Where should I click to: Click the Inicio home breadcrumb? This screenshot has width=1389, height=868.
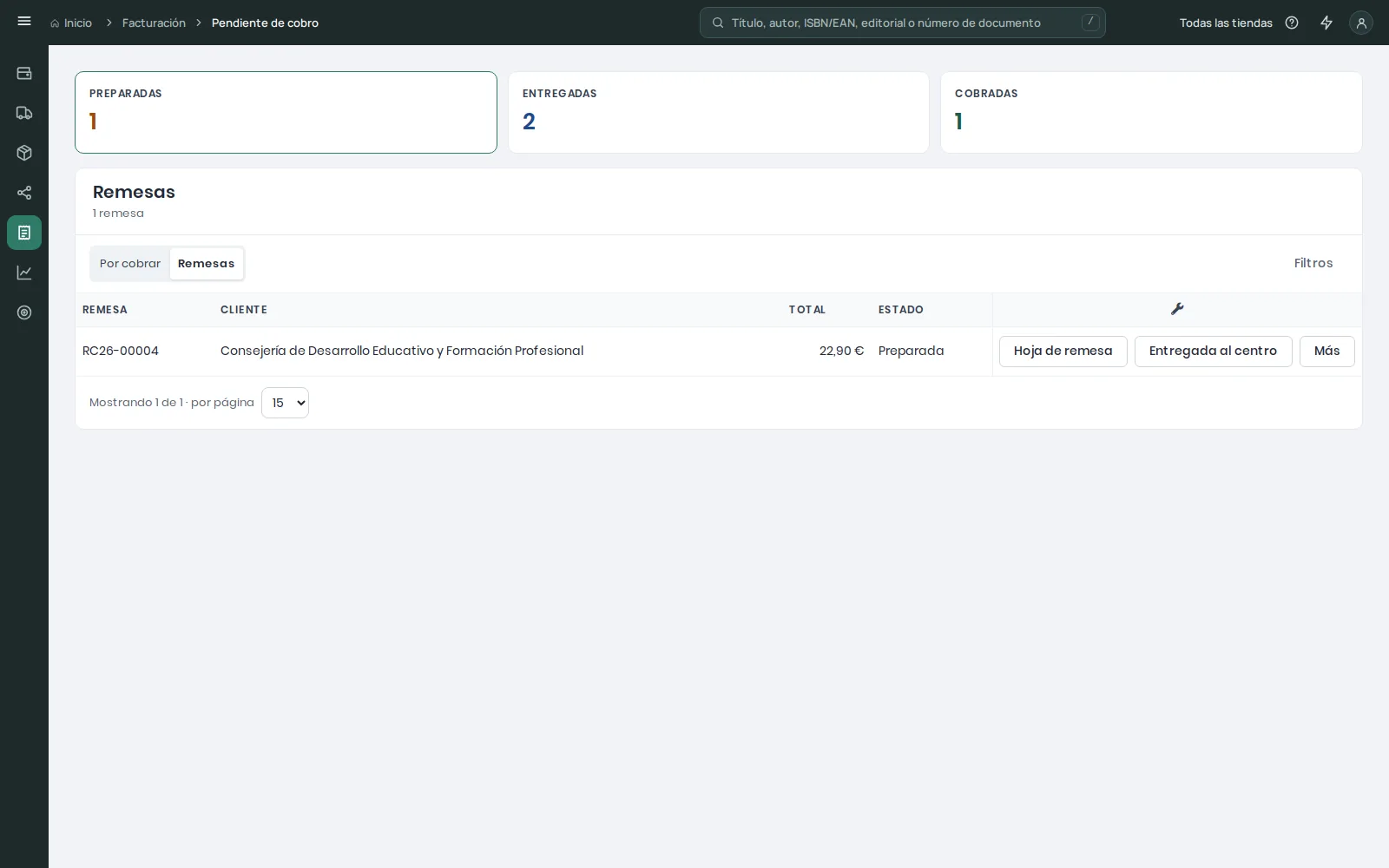[x=71, y=23]
